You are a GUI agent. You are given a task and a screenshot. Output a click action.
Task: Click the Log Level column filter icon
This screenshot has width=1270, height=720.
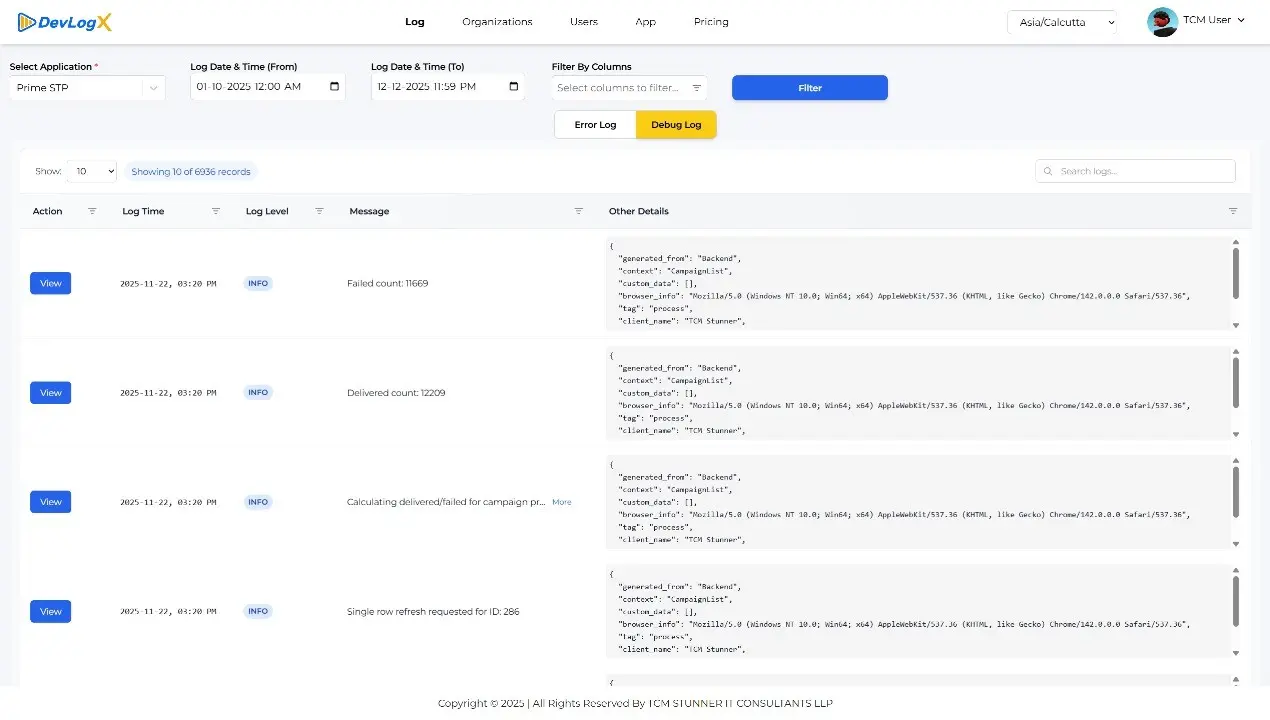pos(320,211)
